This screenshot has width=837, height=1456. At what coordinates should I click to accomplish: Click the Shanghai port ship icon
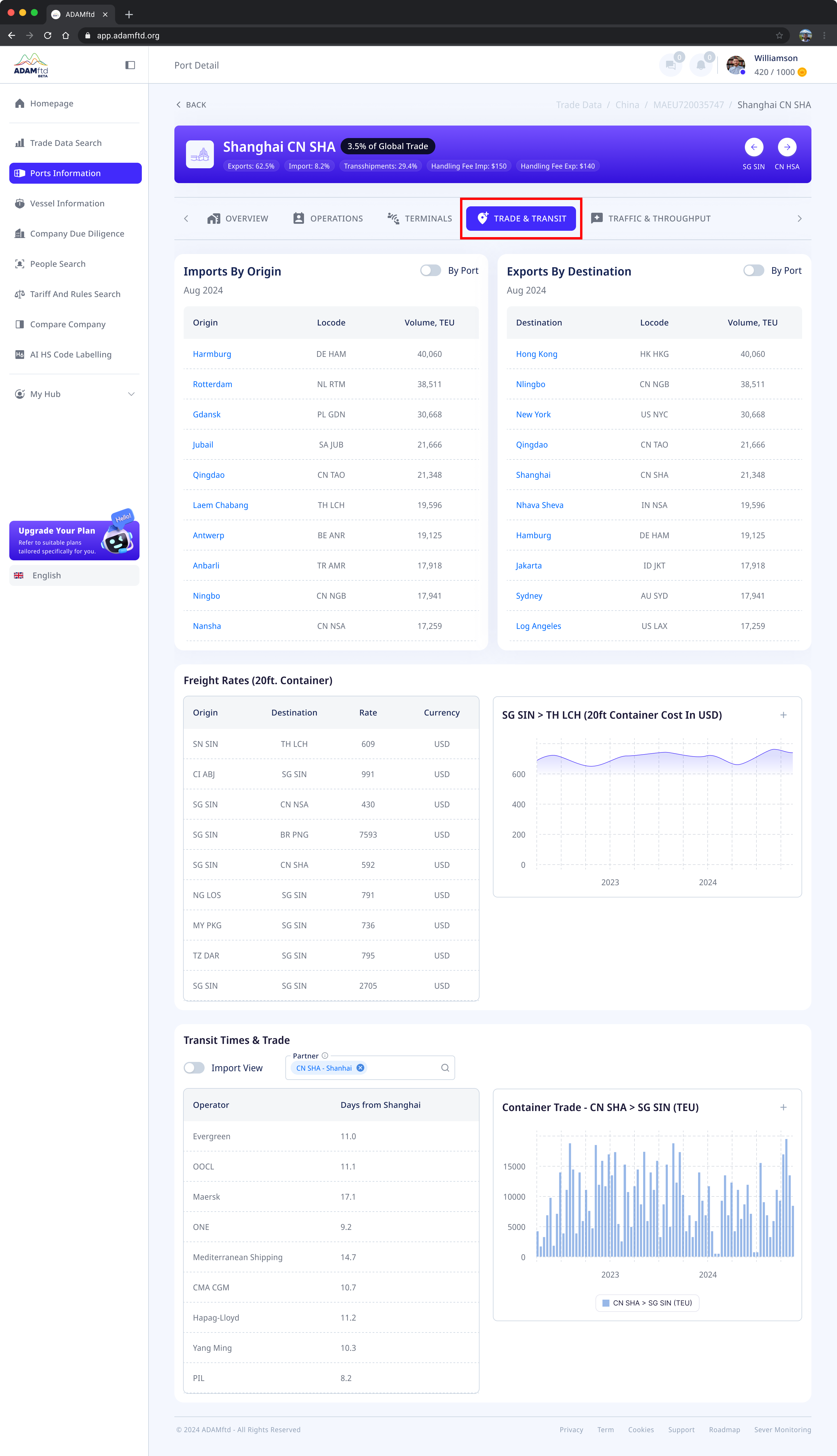[200, 154]
